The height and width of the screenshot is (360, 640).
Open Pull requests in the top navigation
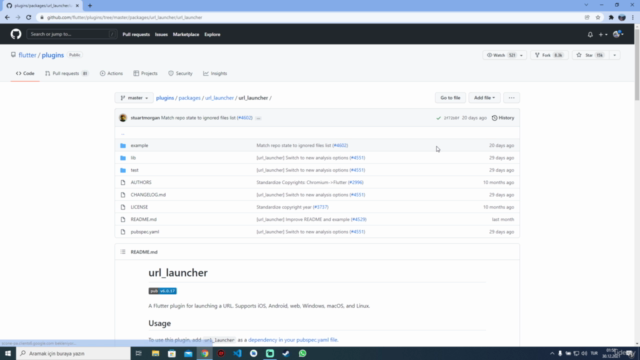tap(136, 35)
